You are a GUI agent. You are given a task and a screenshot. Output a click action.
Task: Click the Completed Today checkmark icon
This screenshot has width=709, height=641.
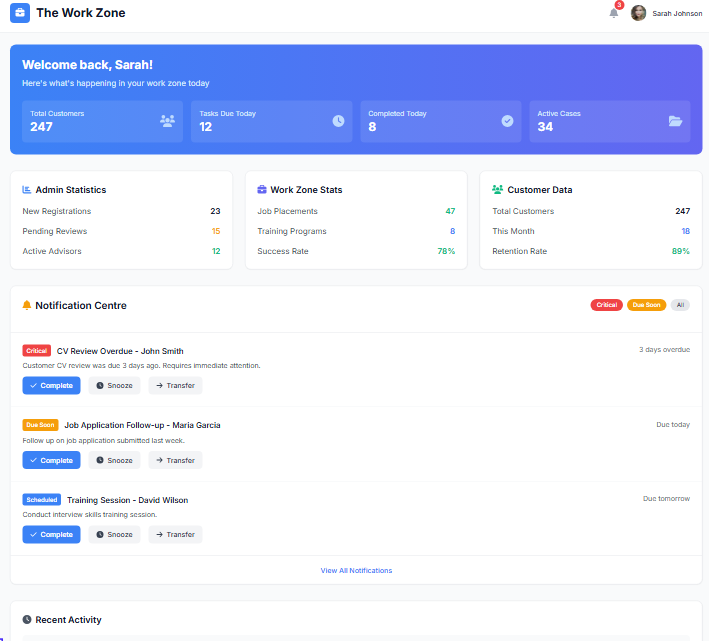coord(507,121)
